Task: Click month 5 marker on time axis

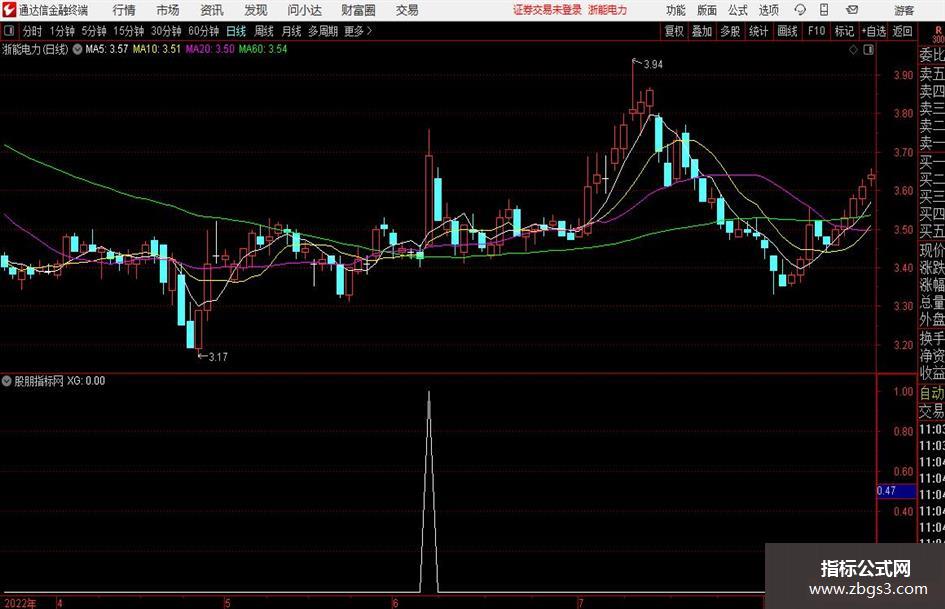Action: click(x=227, y=603)
